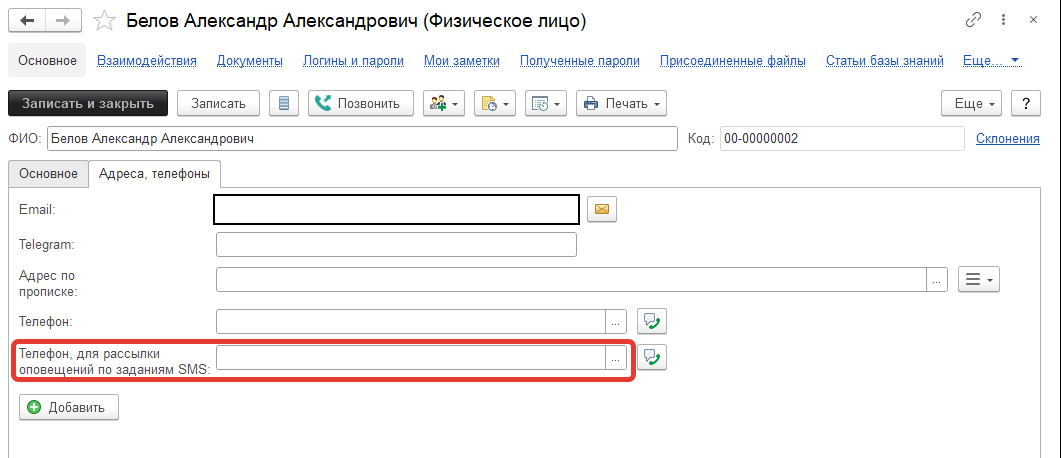Select the Адреса, телефоны tab

(154, 173)
